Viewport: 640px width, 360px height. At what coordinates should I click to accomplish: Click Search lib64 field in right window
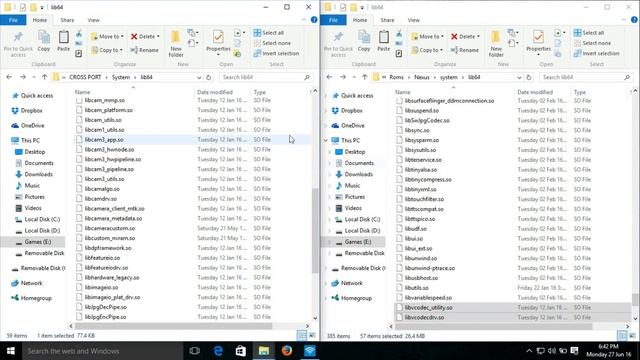coord(586,77)
